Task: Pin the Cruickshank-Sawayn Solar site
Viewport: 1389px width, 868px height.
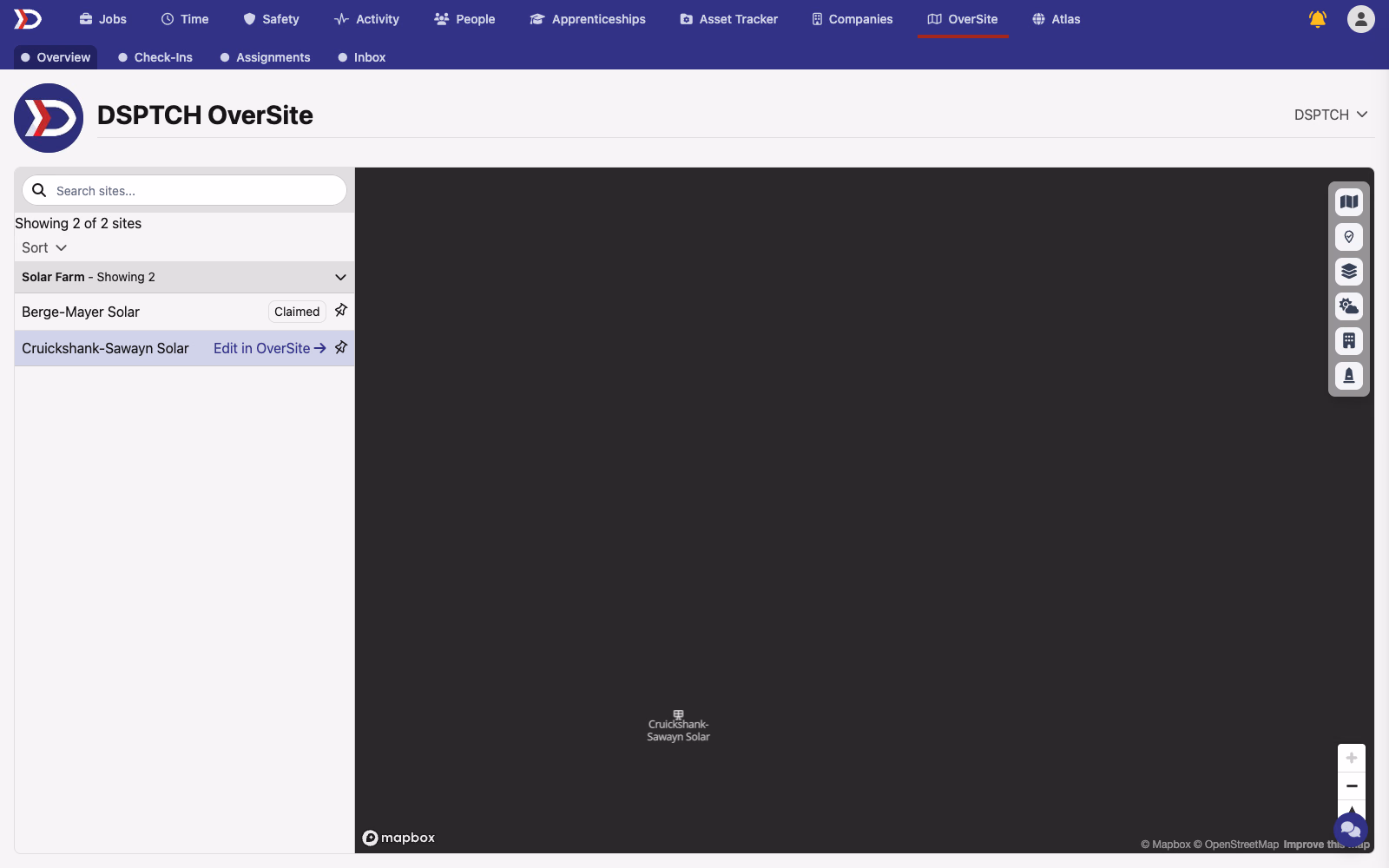Action: coord(341,347)
